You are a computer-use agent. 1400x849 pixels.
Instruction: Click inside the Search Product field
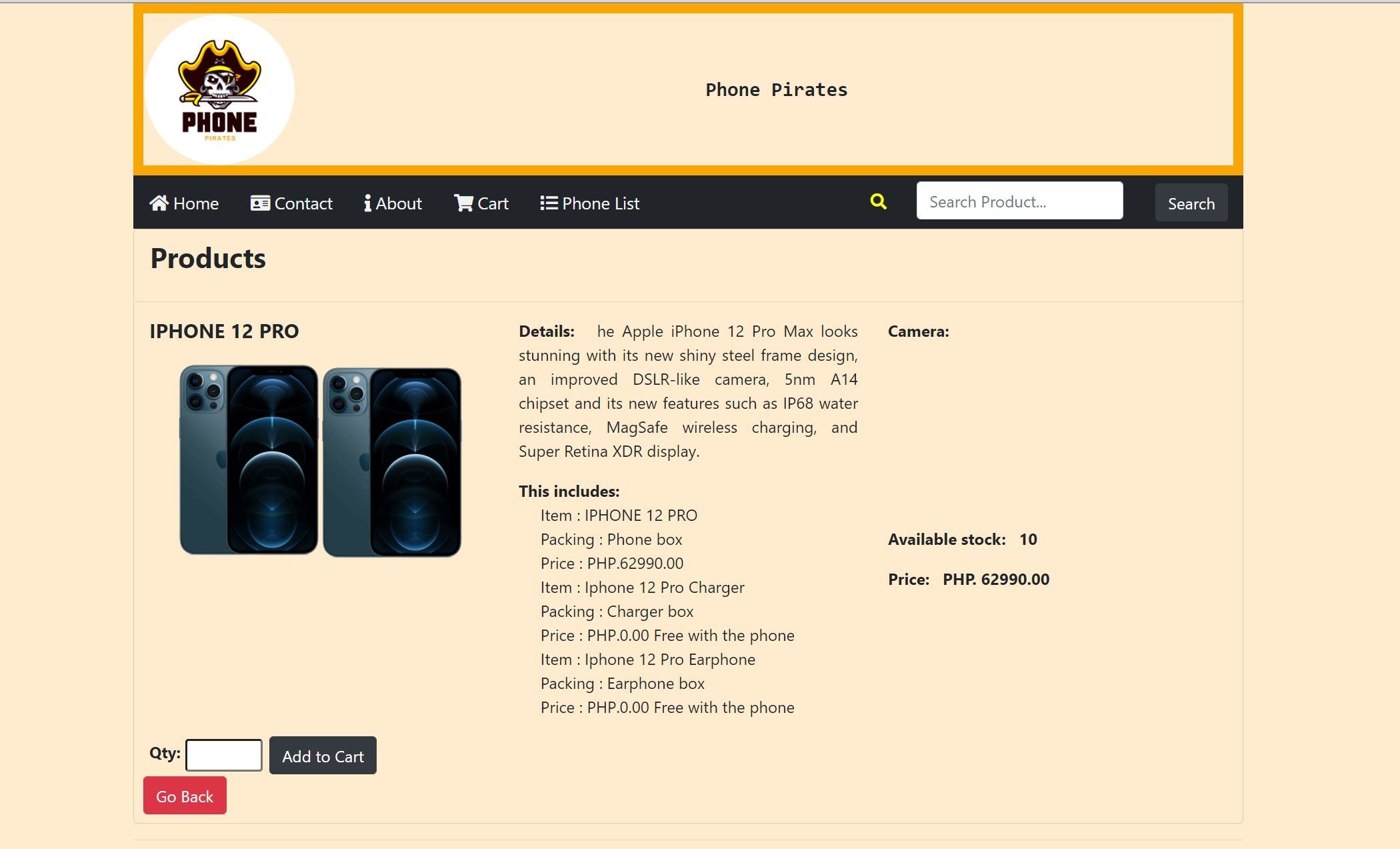coord(1019,201)
